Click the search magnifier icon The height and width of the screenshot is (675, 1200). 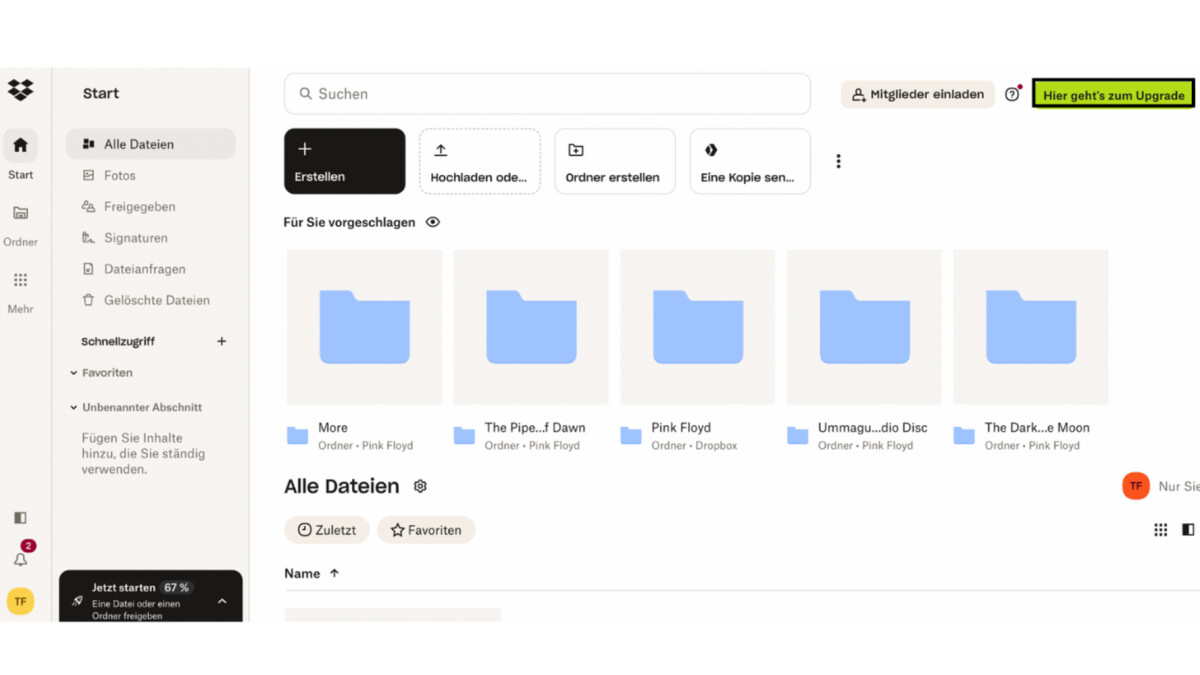coord(305,94)
